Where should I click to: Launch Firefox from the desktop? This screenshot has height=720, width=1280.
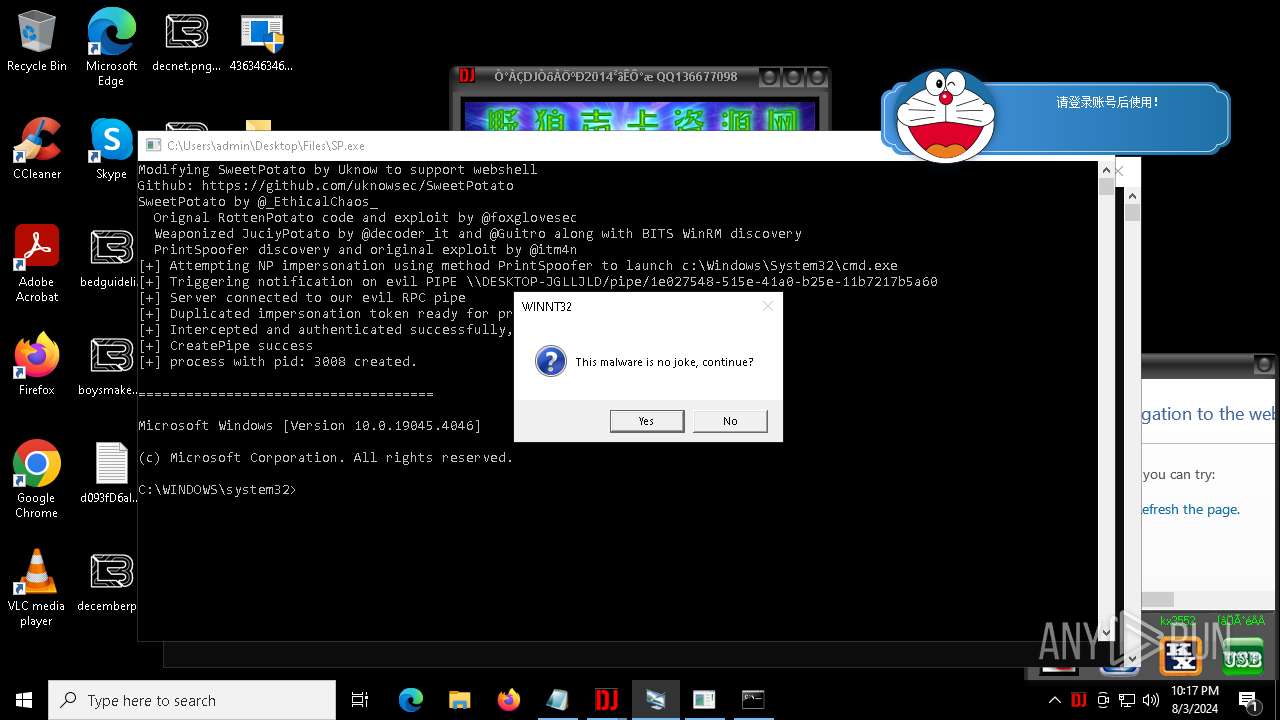(37, 365)
